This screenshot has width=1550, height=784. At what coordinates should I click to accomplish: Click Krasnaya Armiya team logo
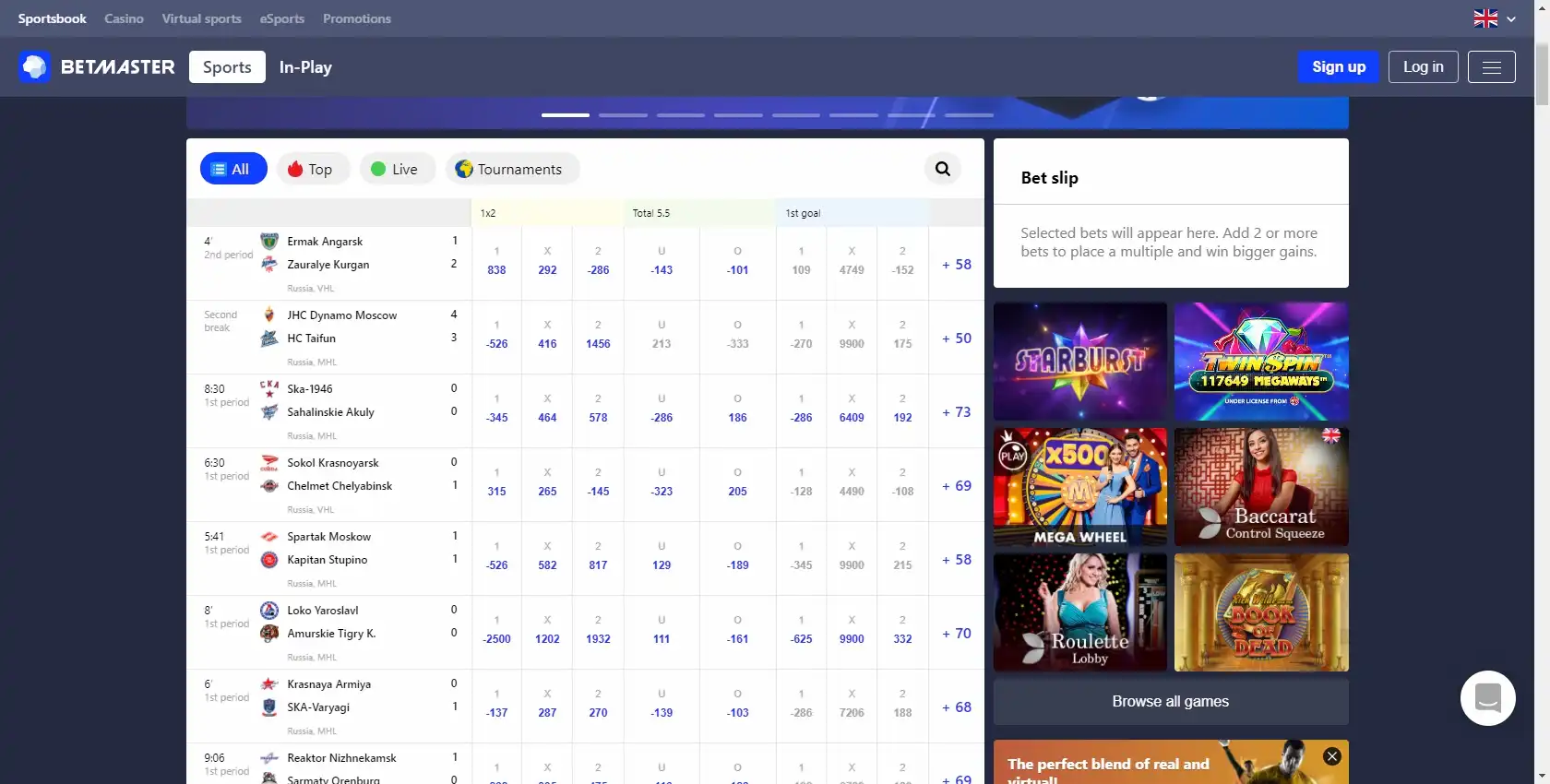point(269,683)
